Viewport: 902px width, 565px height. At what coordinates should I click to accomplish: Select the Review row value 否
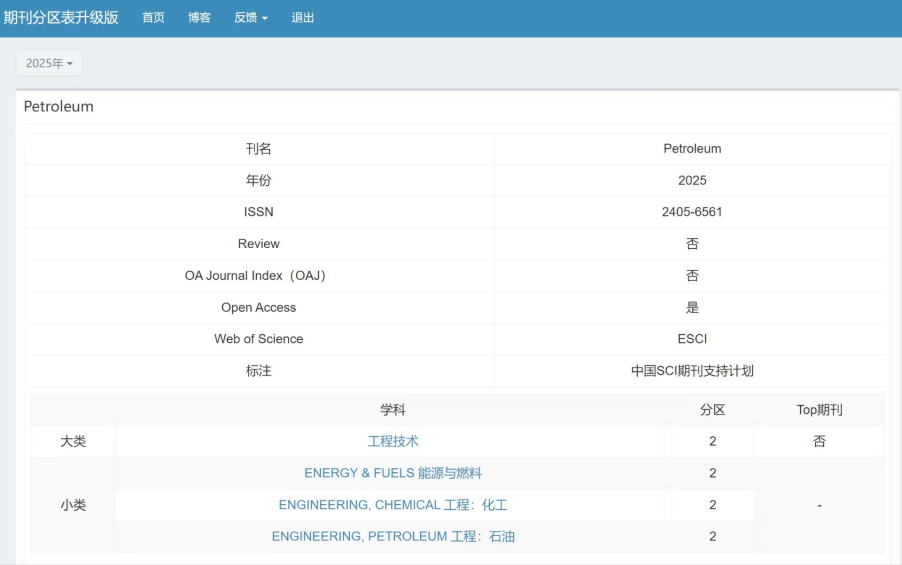[692, 244]
